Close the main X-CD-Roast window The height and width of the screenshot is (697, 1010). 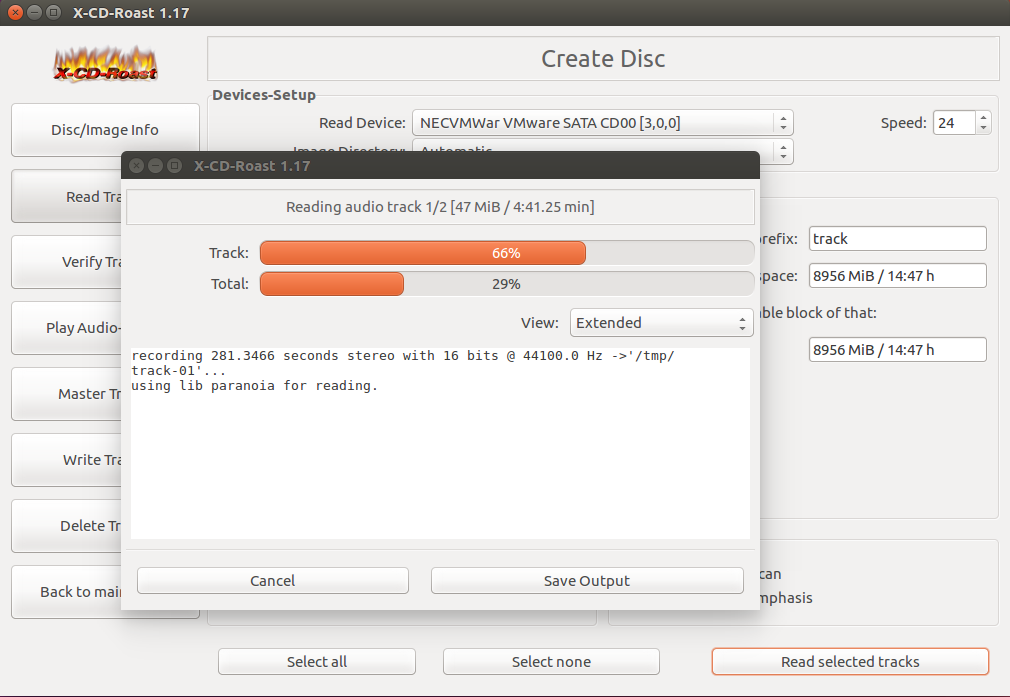[15, 12]
